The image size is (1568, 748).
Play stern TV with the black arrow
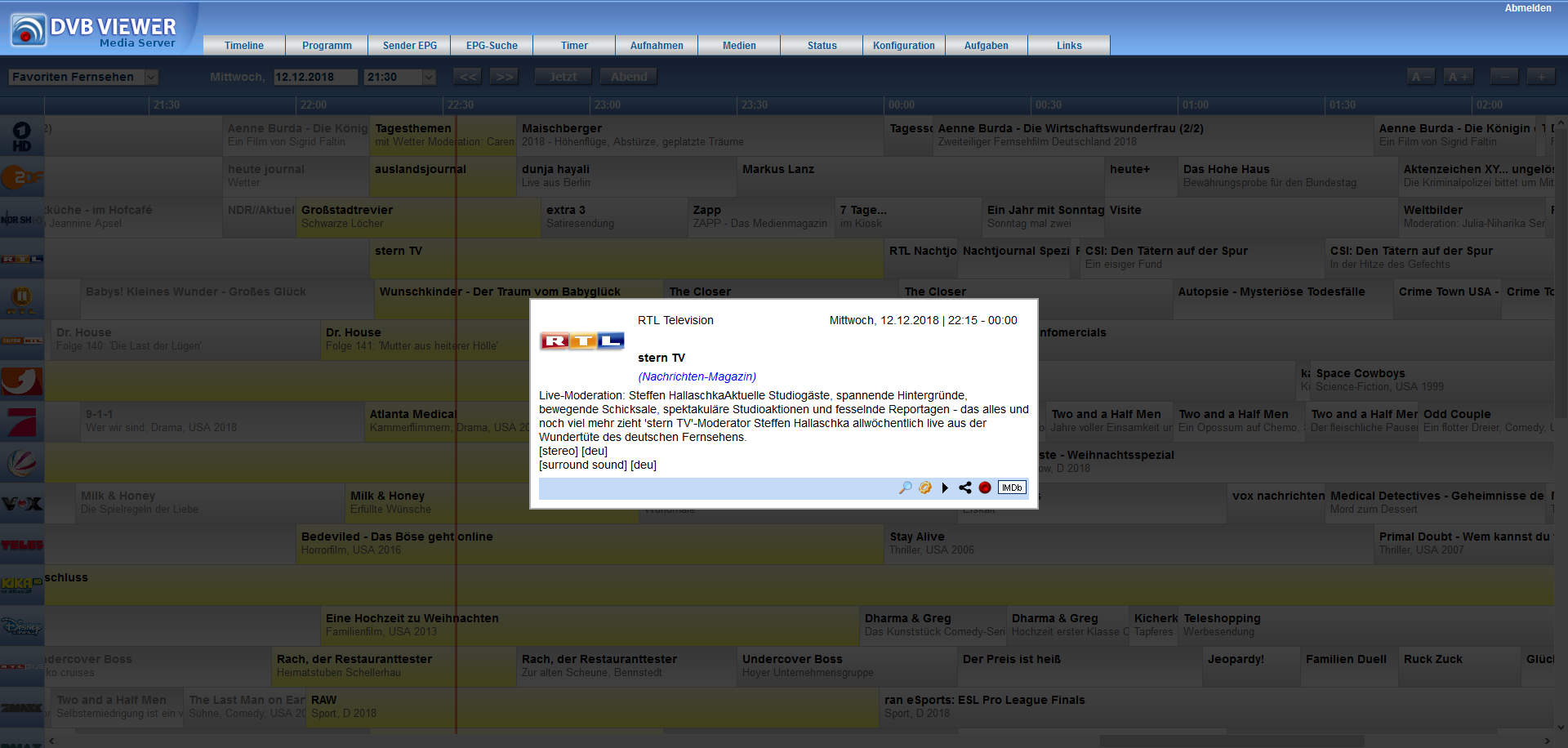[x=945, y=488]
